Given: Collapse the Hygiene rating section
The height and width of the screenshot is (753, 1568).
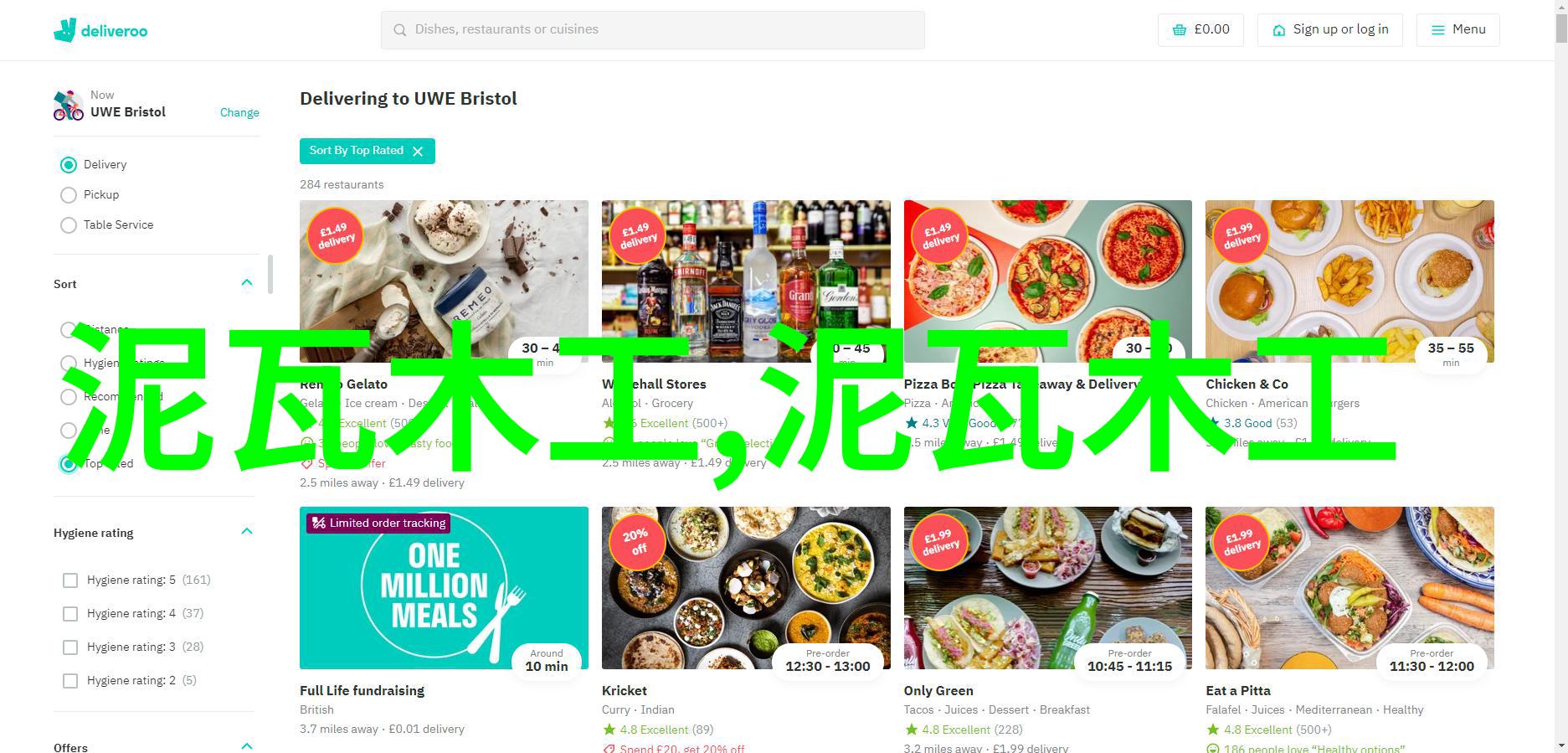Looking at the screenshot, I should click(x=247, y=532).
